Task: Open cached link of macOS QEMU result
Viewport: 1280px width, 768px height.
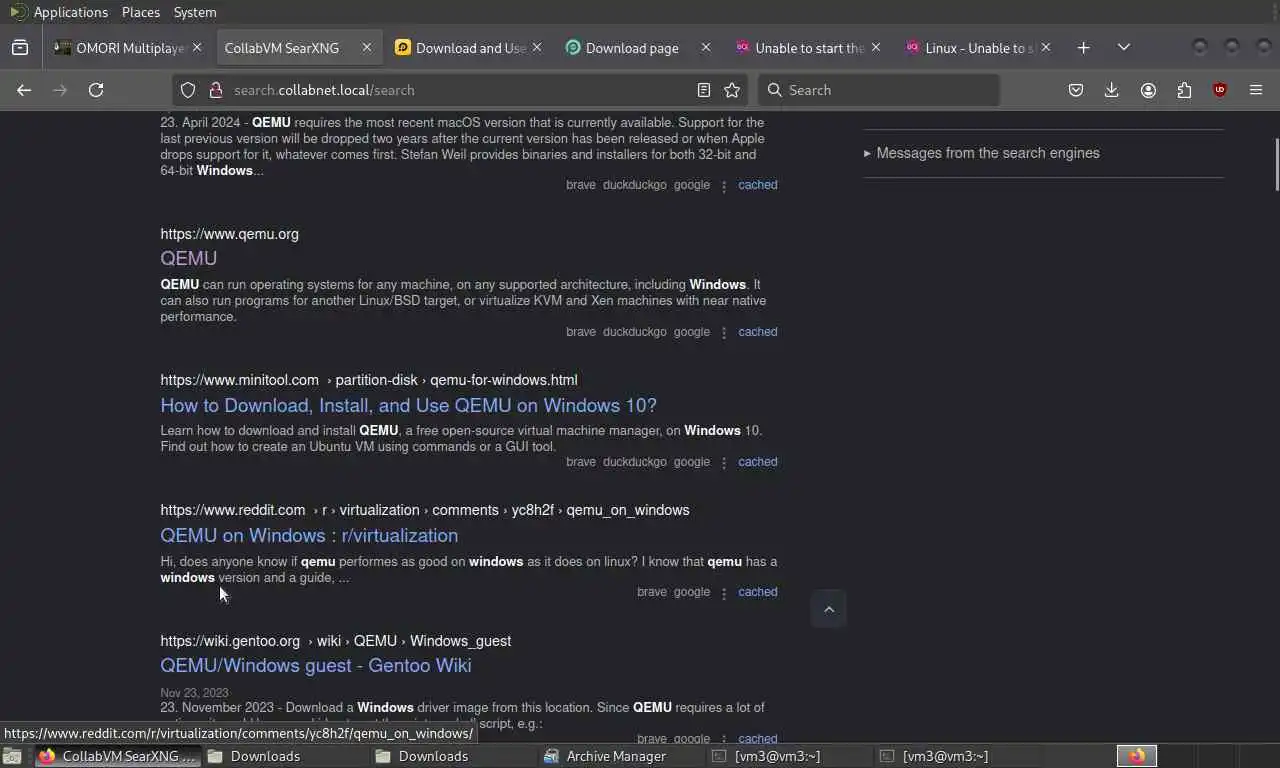Action: (757, 185)
